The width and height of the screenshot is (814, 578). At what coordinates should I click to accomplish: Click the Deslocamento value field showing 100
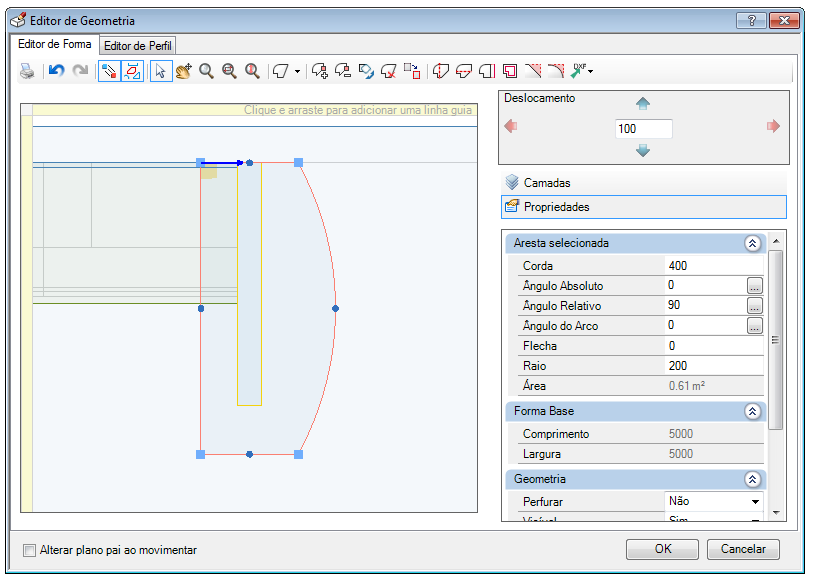click(x=643, y=129)
